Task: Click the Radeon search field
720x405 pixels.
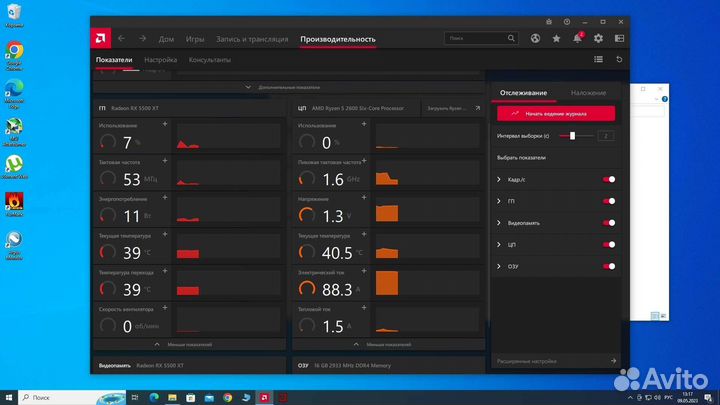Action: [x=481, y=38]
